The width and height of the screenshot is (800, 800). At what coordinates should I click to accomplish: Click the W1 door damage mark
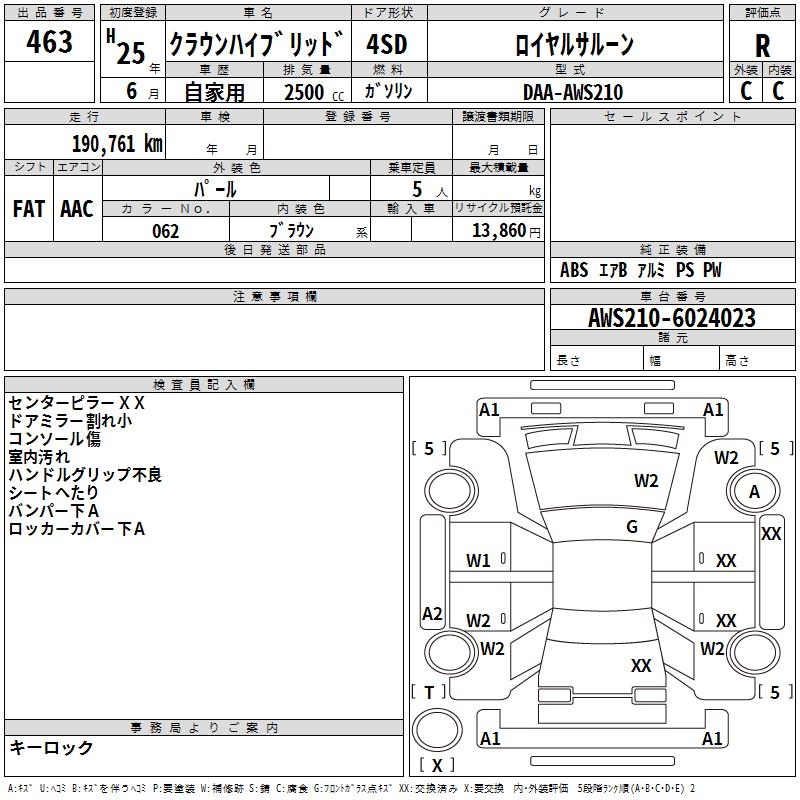(x=479, y=561)
